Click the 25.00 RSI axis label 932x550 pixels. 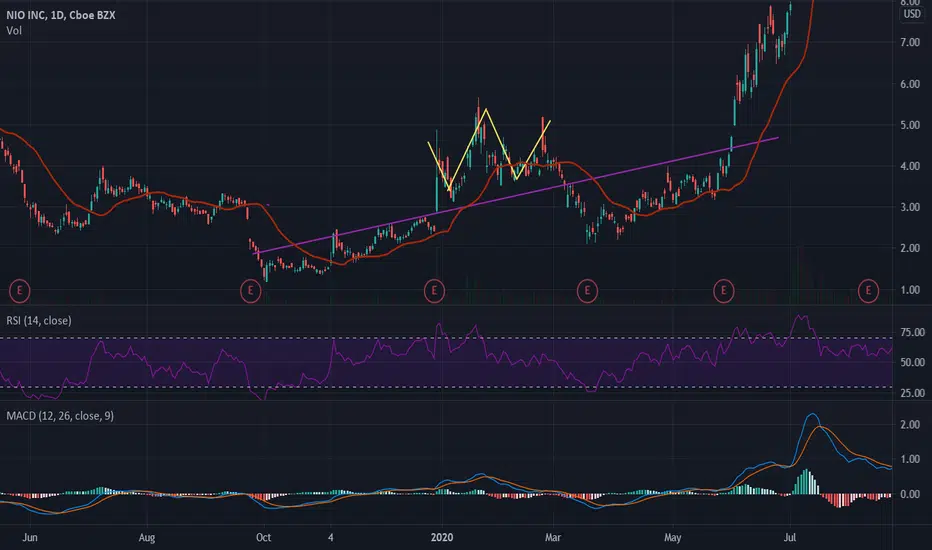click(912, 393)
